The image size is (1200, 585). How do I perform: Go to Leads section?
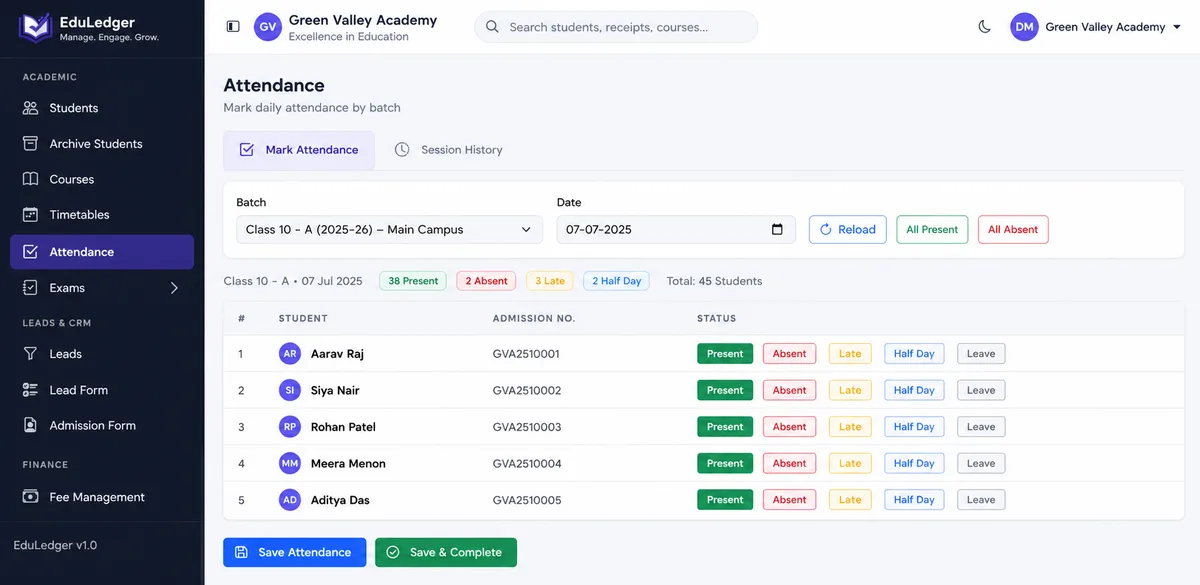tap(102, 354)
